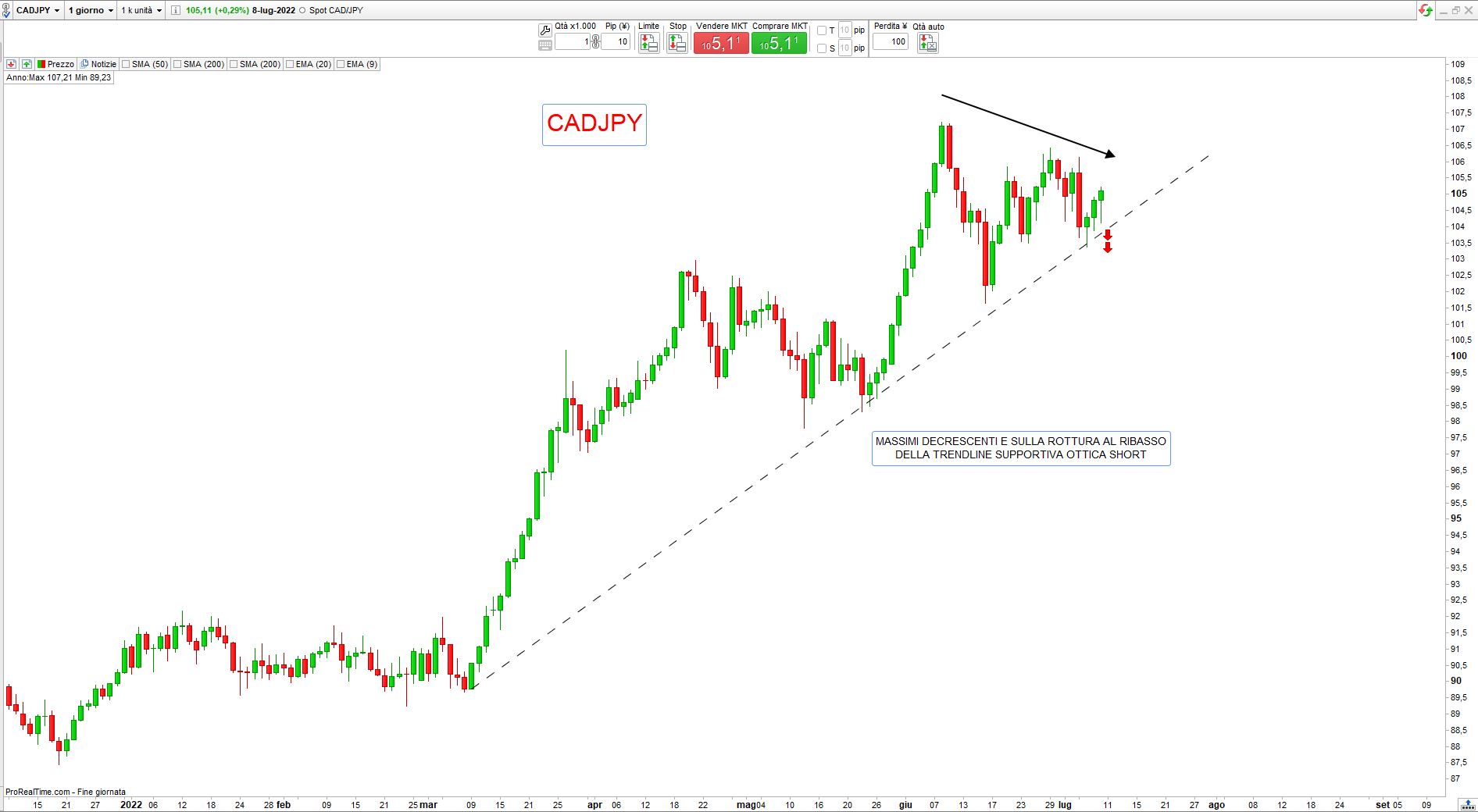This screenshot has height=812, width=1478.
Task: Click the green Comprare MKT buy button
Action: click(x=779, y=43)
